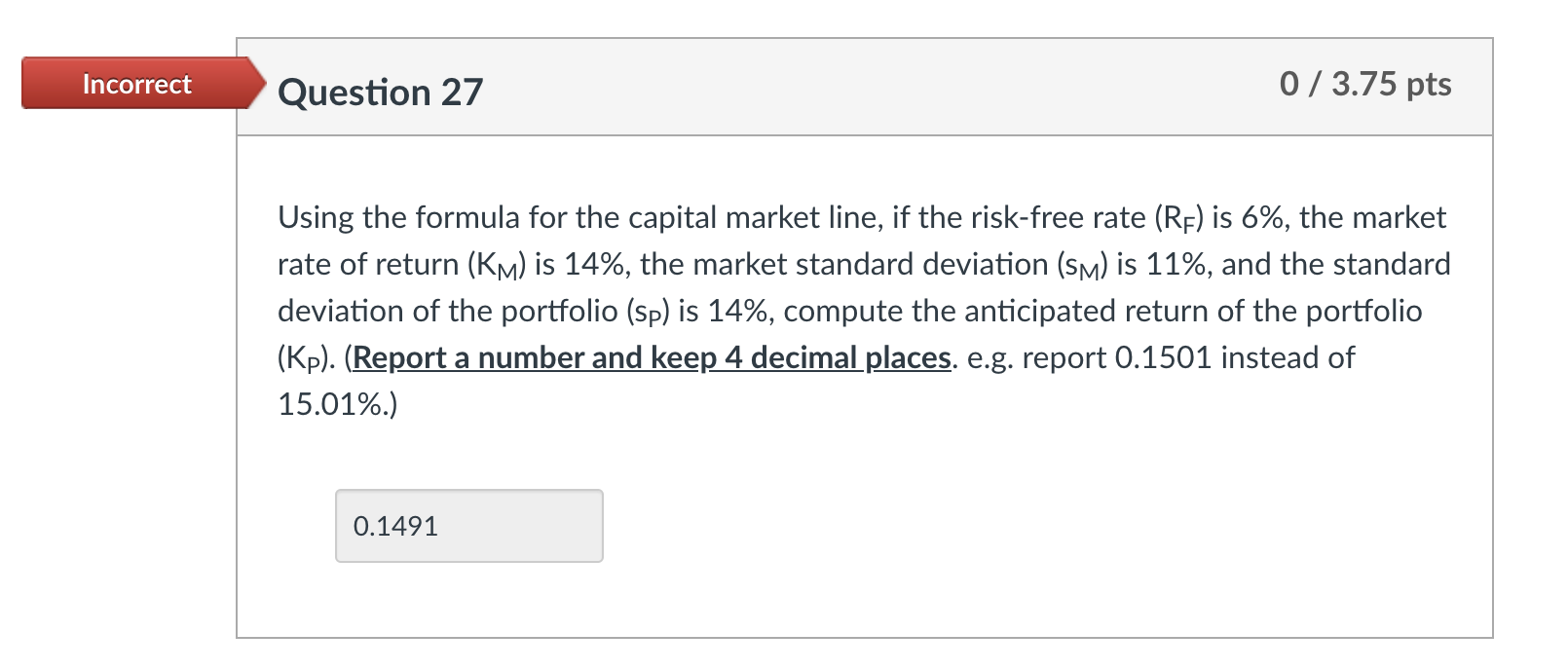Screen dimensions: 1568x670
Task: Click the question panel border area
Action: [x=243, y=390]
